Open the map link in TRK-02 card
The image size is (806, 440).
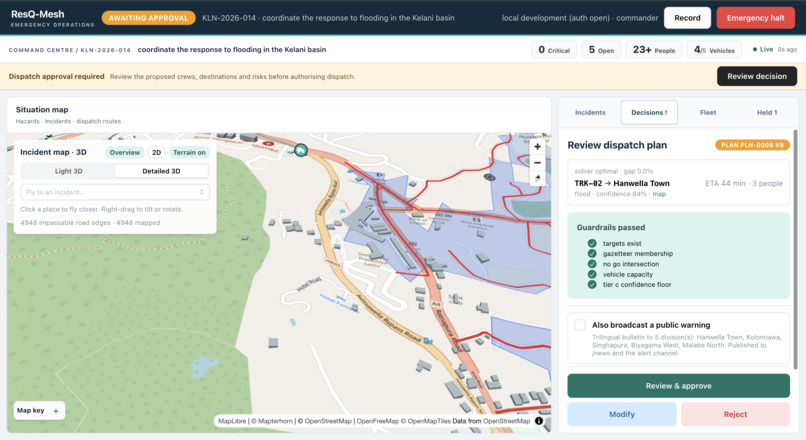pos(659,194)
